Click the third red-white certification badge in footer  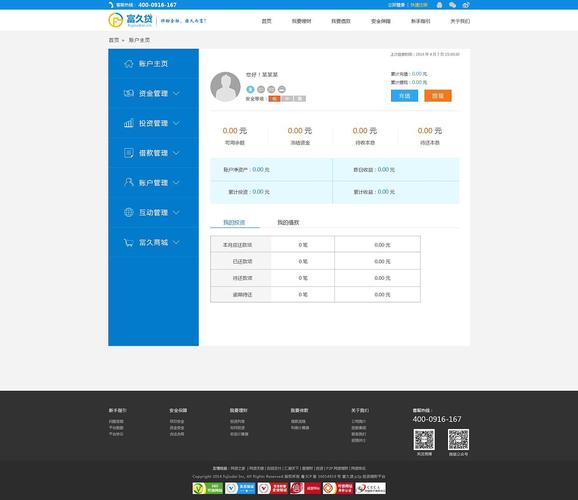273,488
